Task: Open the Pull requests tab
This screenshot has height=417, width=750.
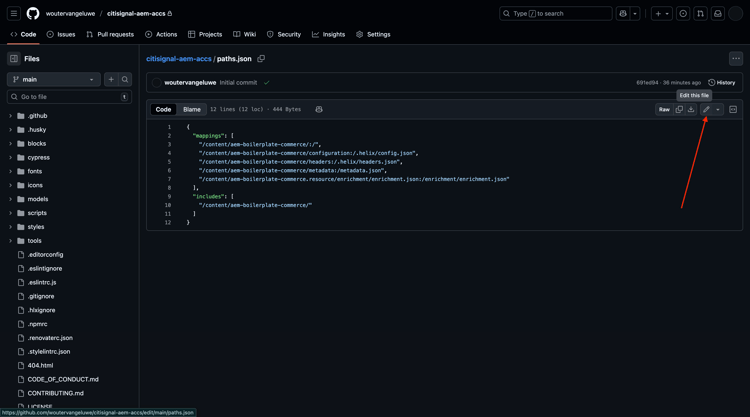Action: 110,34
